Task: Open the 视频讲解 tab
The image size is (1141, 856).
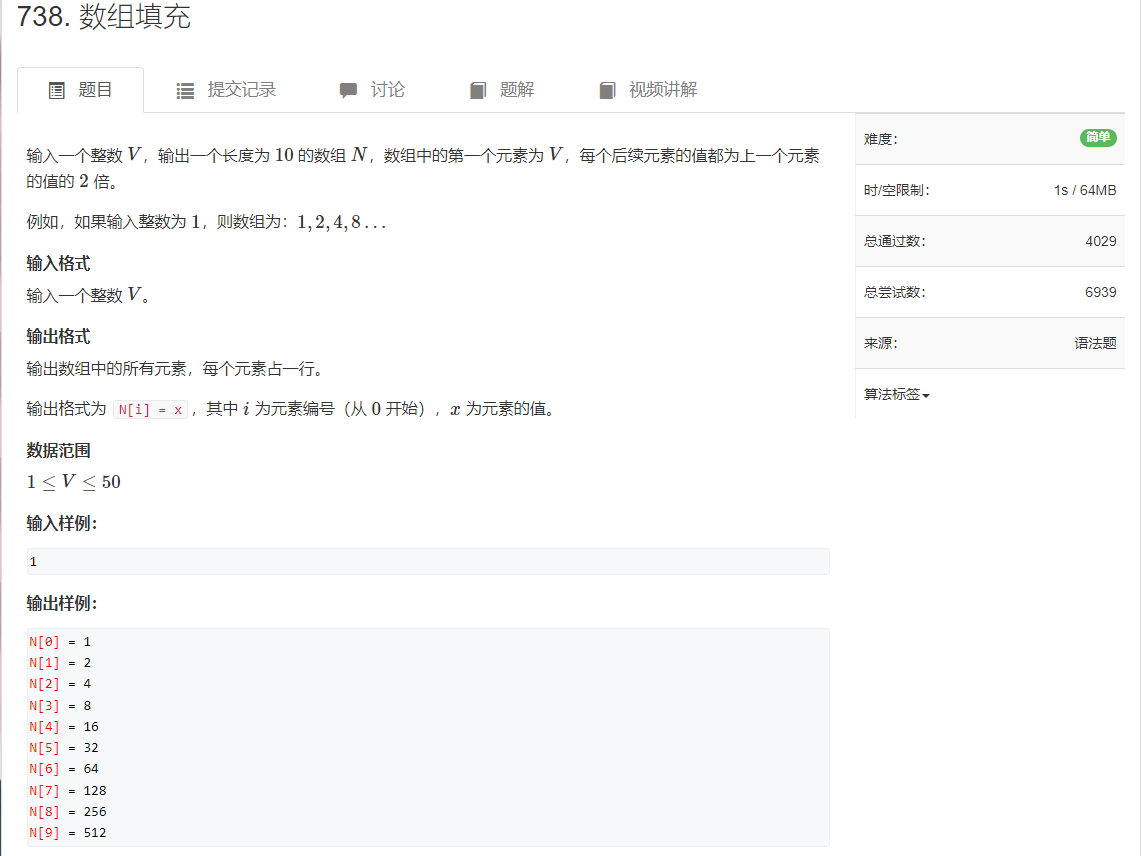Action: coord(648,90)
